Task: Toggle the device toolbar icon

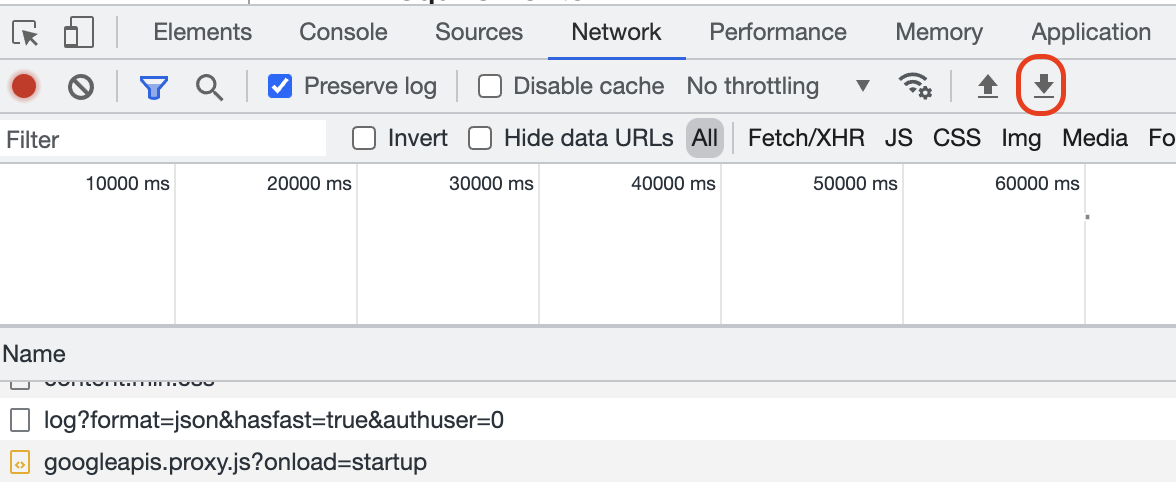Action: point(77,34)
